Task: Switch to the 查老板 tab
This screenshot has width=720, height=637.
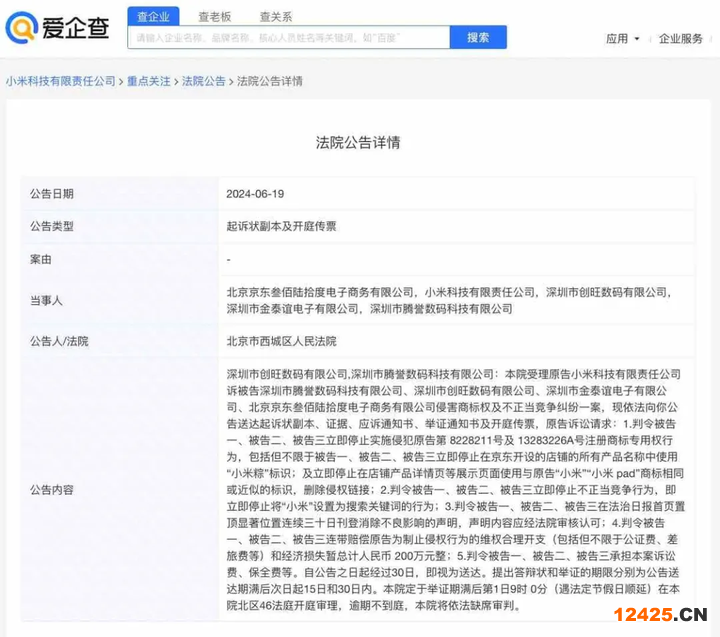Action: [x=214, y=17]
